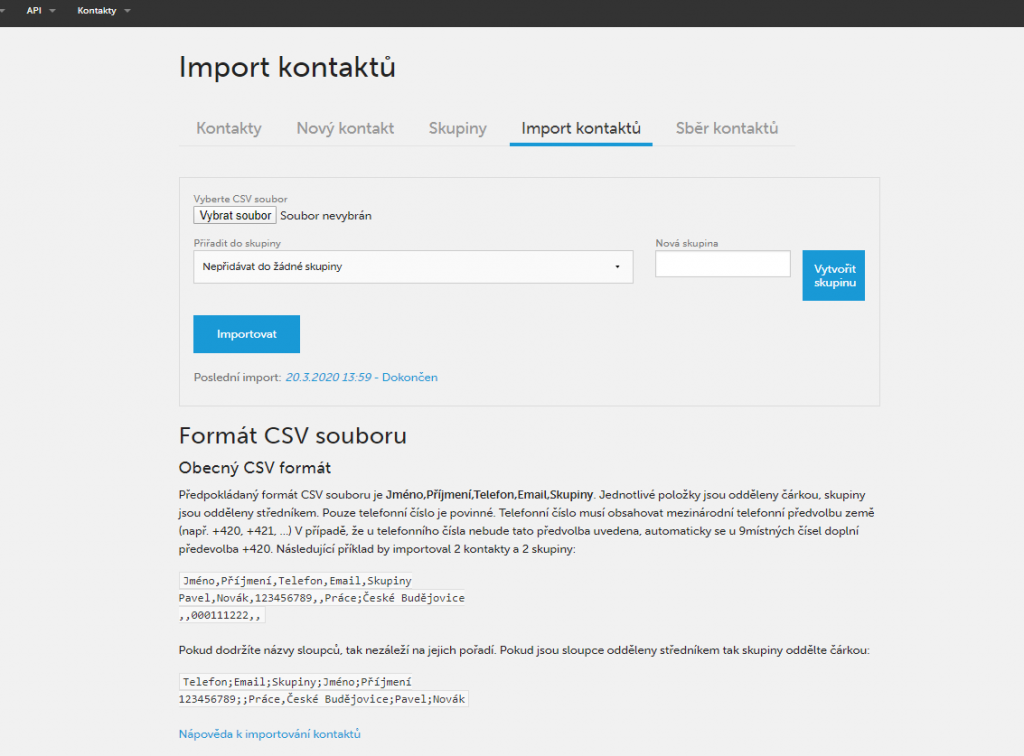Click the comma-separated CSV example starting with Jméno

point(320,598)
